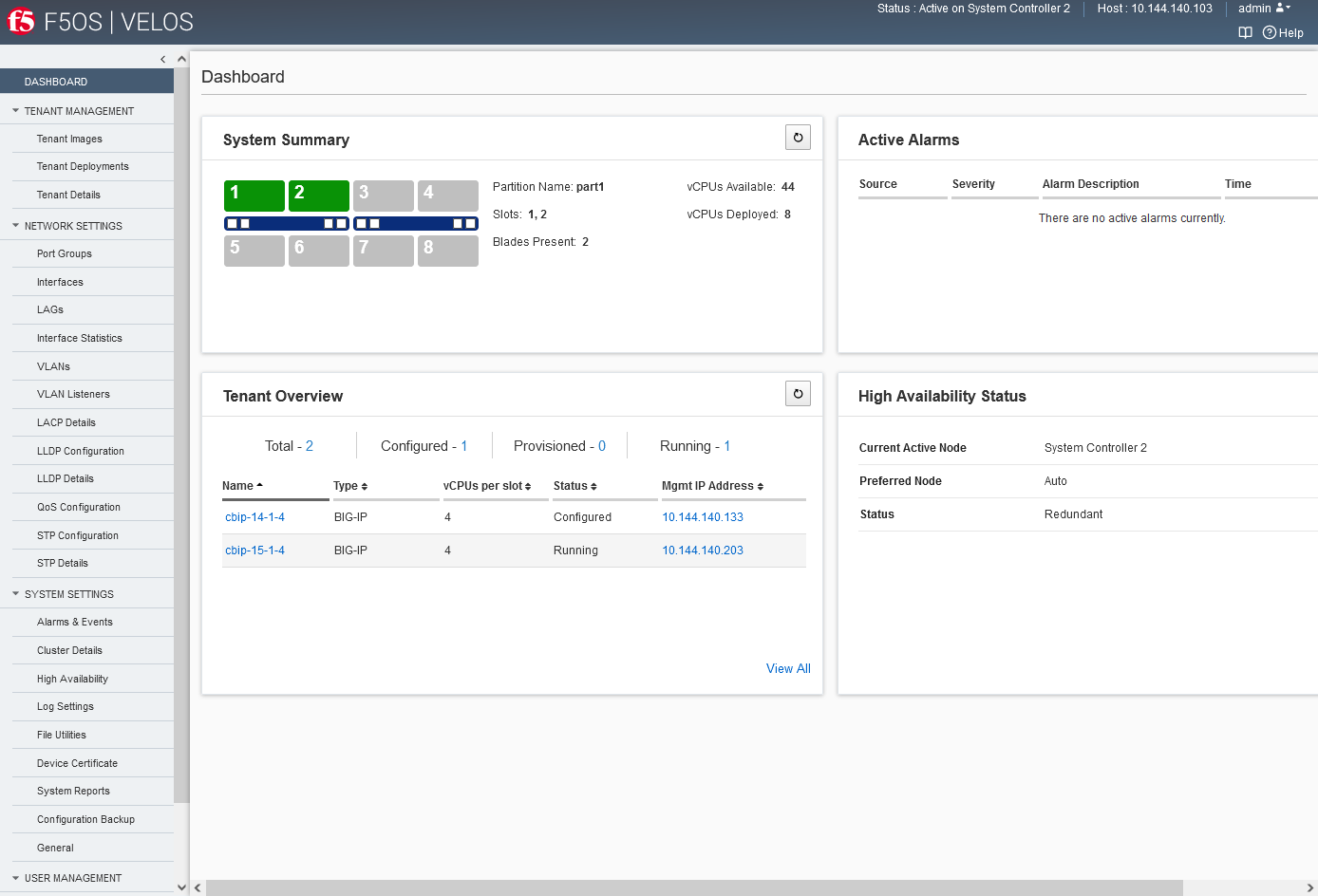Click the F5 logo icon
This screenshot has height=896, width=1318.
tap(21, 21)
